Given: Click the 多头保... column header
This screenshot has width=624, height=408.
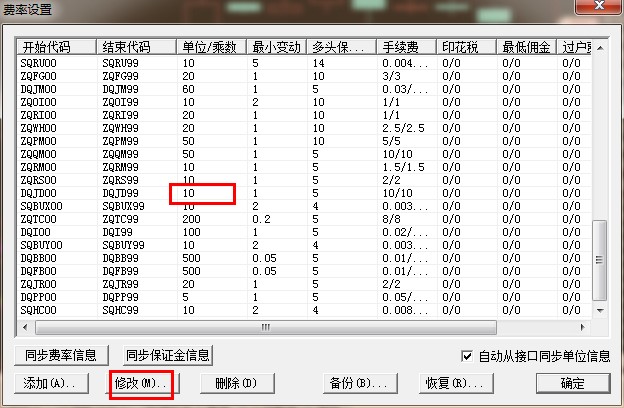Looking at the screenshot, I should [341, 47].
